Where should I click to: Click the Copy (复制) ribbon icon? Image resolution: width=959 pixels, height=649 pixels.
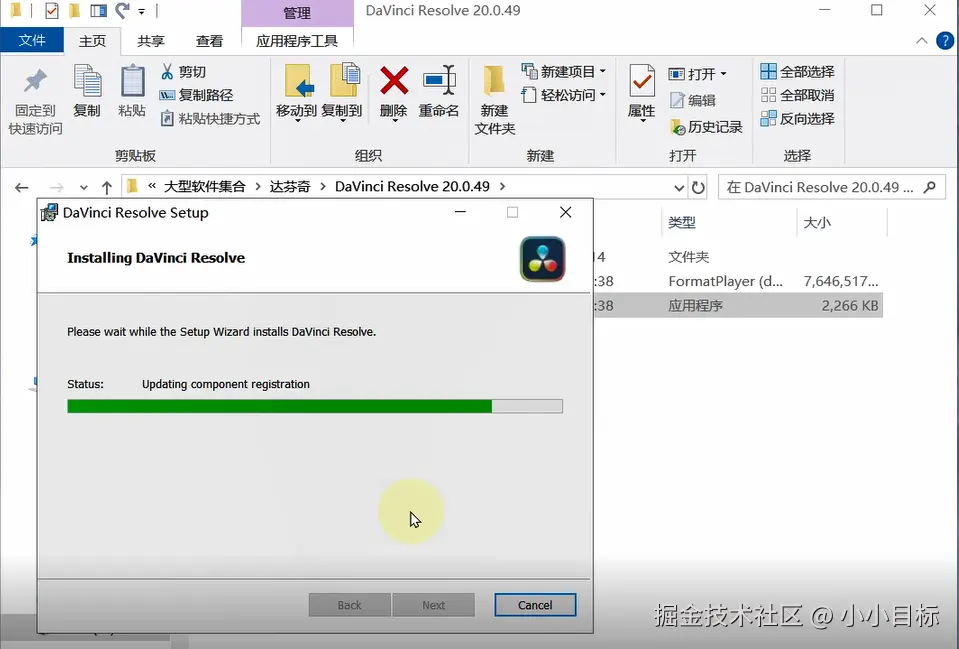point(87,81)
